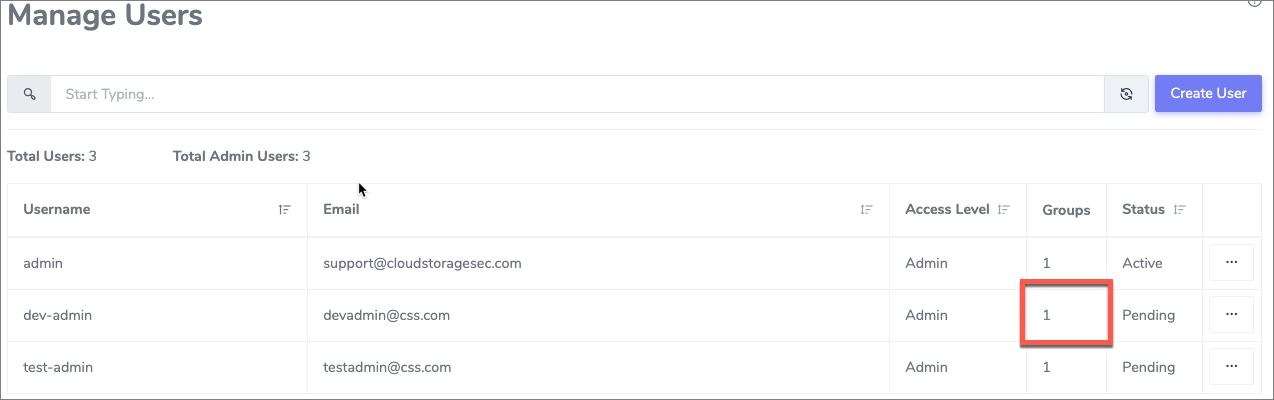Focus the Start Typing search field
The width and height of the screenshot is (1274, 400).
click(x=577, y=94)
